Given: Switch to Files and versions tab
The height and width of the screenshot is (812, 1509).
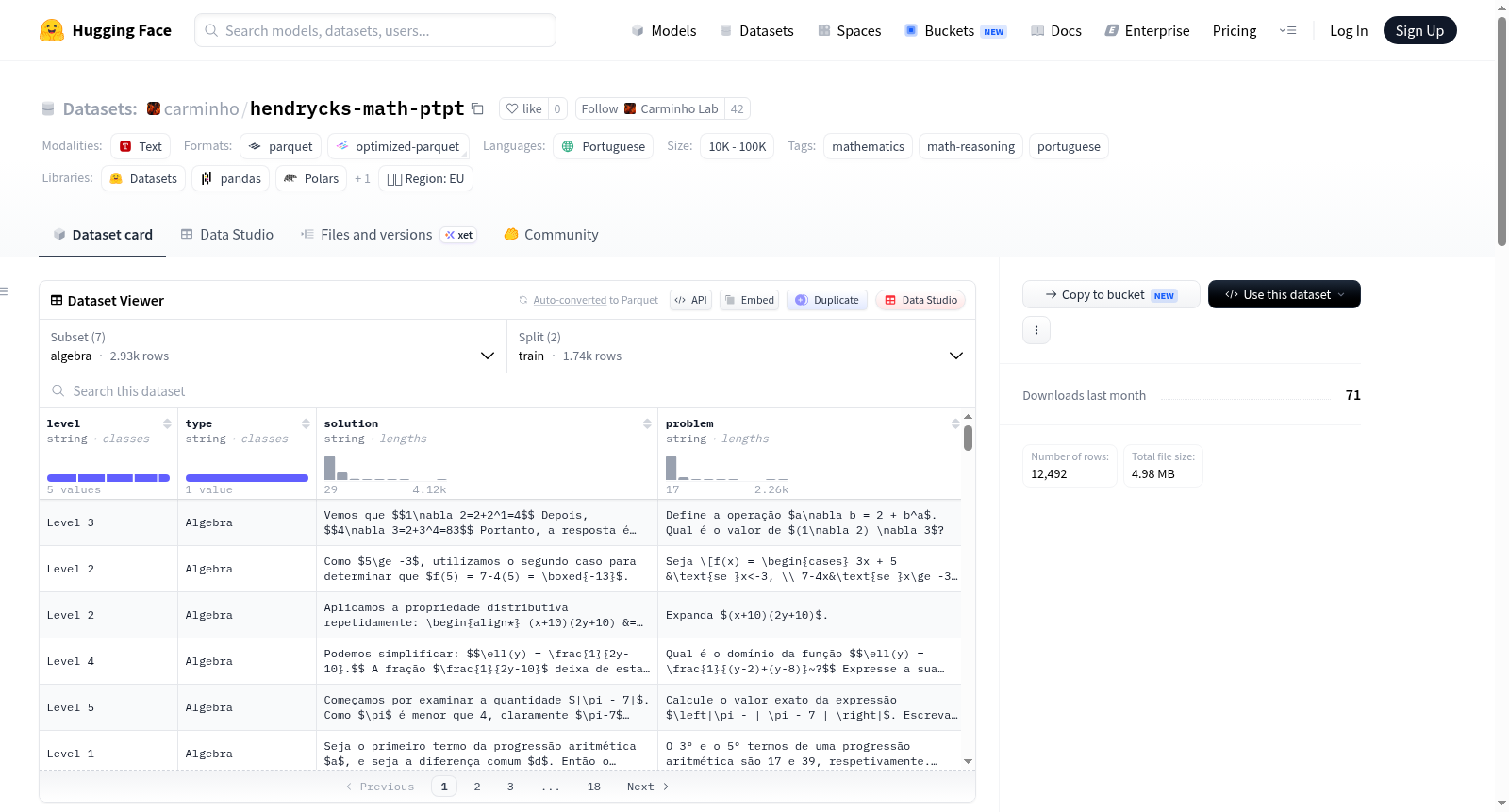Looking at the screenshot, I should coord(388,234).
